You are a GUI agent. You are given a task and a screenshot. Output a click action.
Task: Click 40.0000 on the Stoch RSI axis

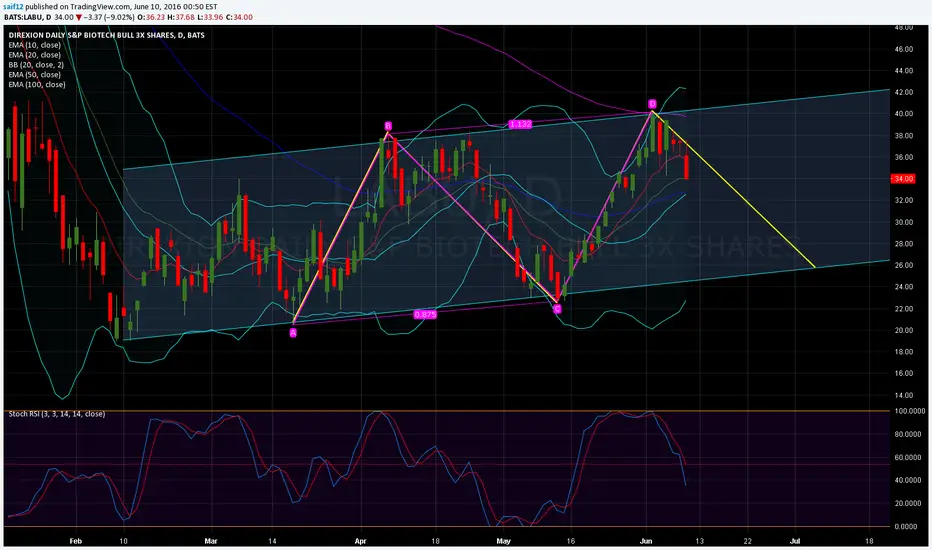(910, 480)
